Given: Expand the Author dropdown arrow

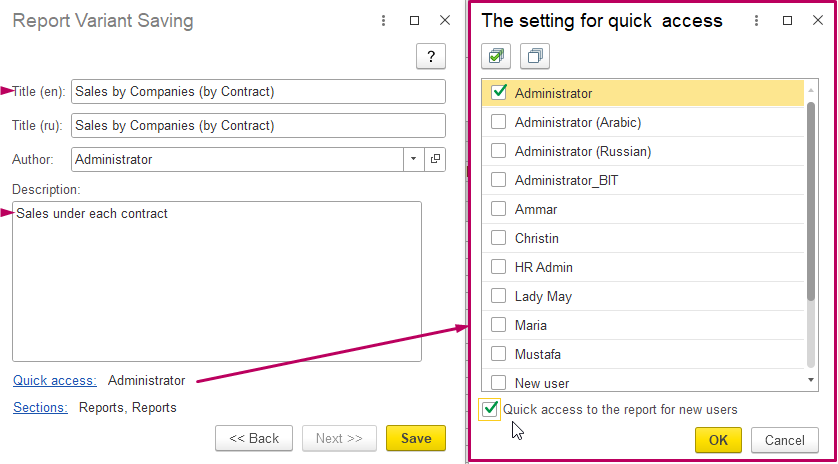Looking at the screenshot, I should click(414, 159).
